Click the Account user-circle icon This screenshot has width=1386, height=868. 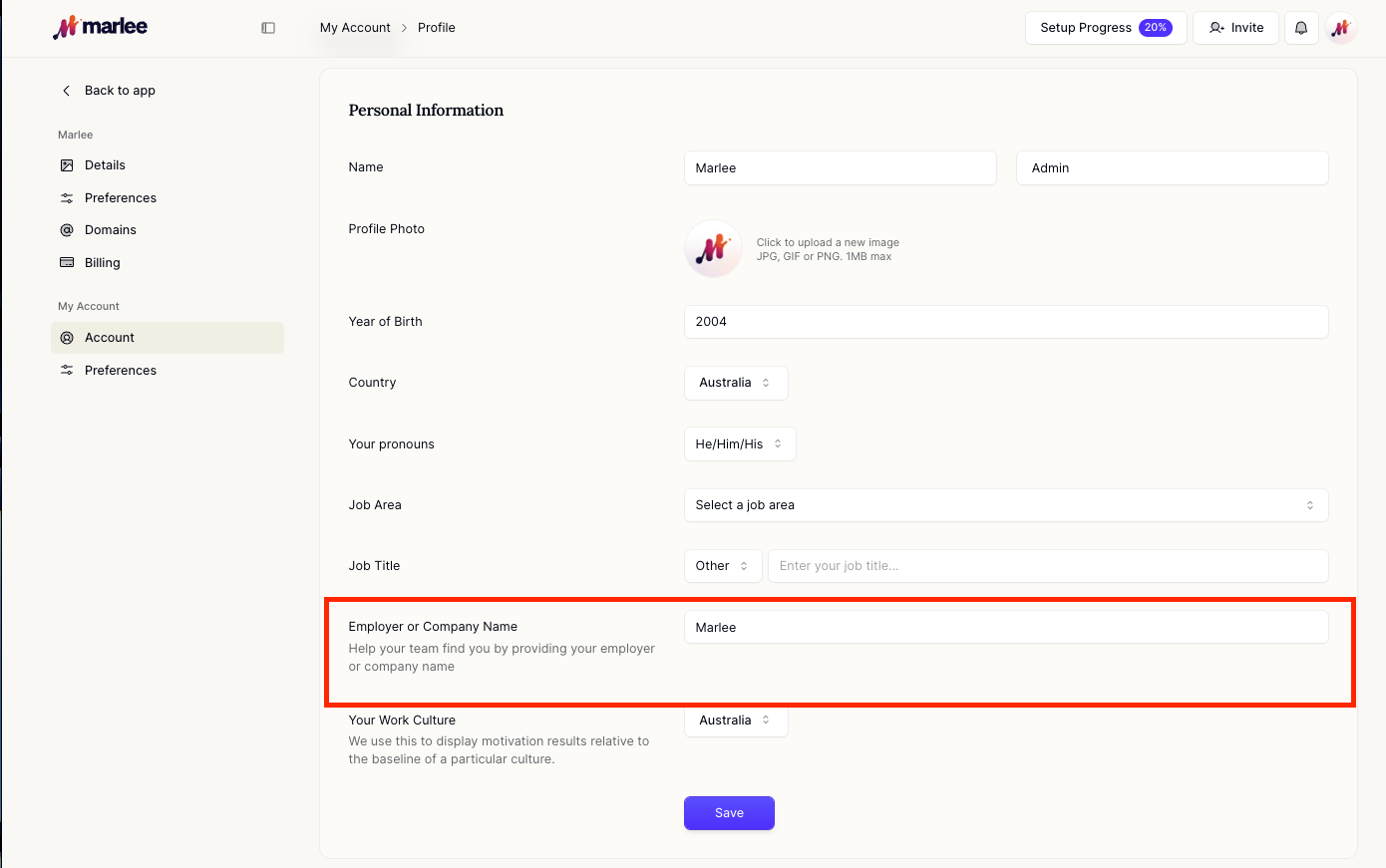click(x=67, y=338)
